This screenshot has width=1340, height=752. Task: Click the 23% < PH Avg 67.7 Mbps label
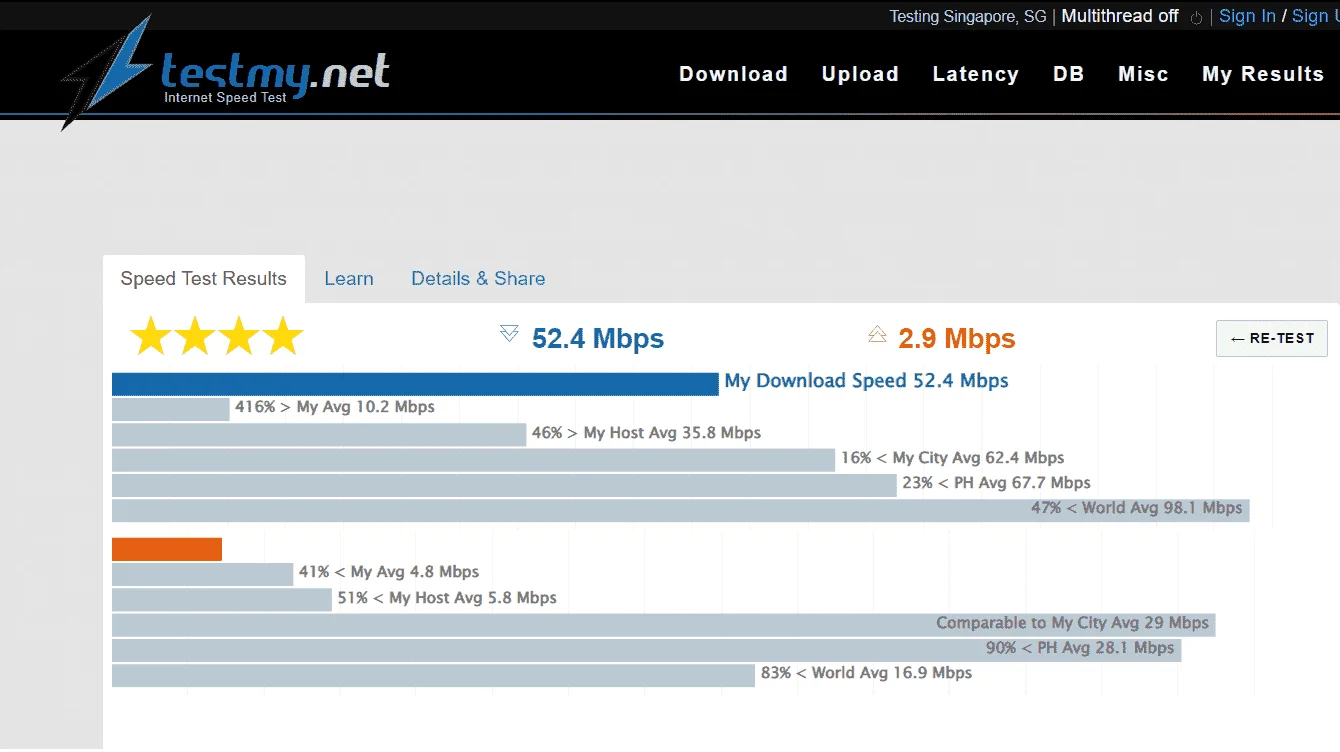pos(996,483)
